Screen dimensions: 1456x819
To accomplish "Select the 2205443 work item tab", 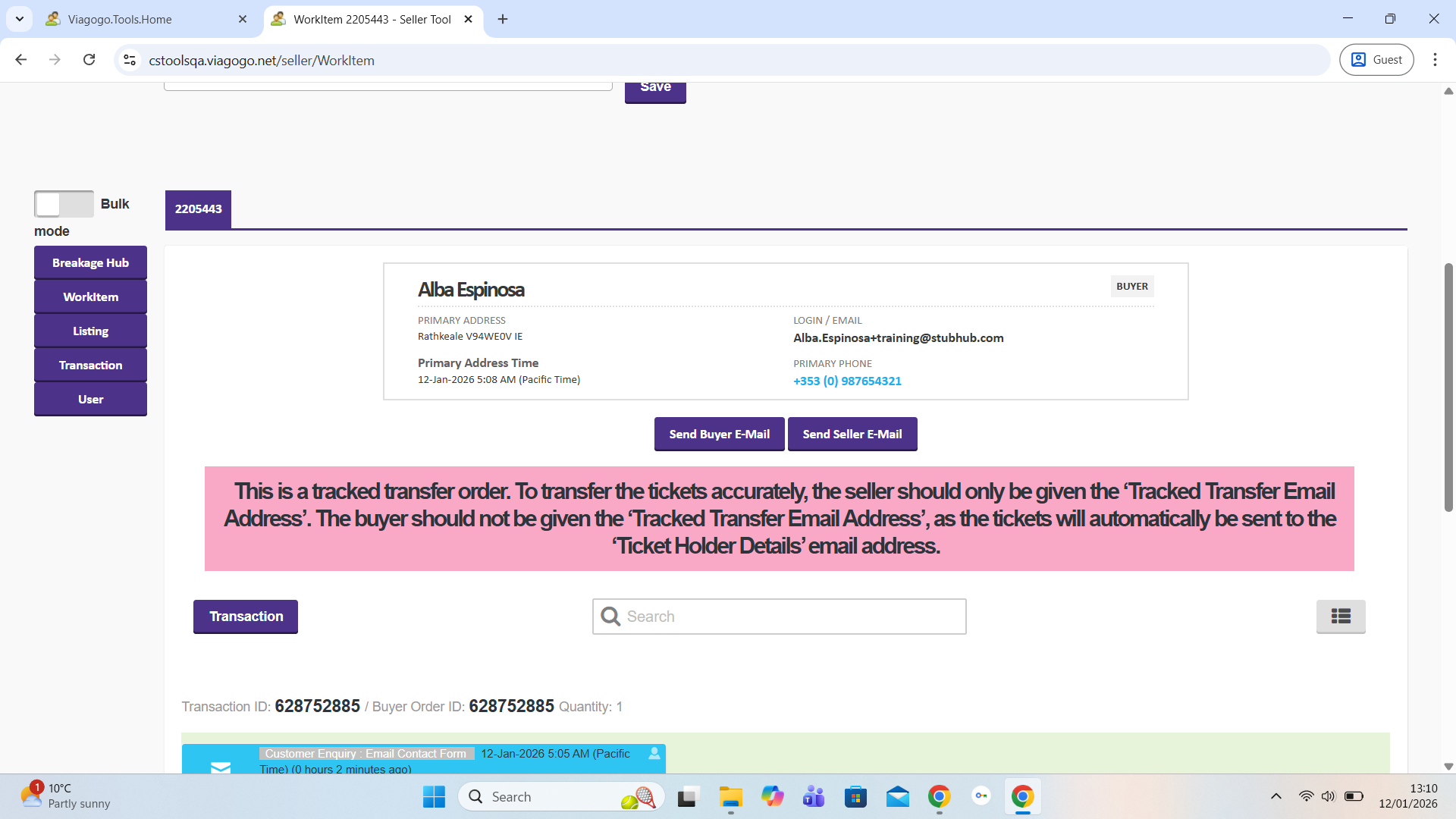I will pos(198,209).
